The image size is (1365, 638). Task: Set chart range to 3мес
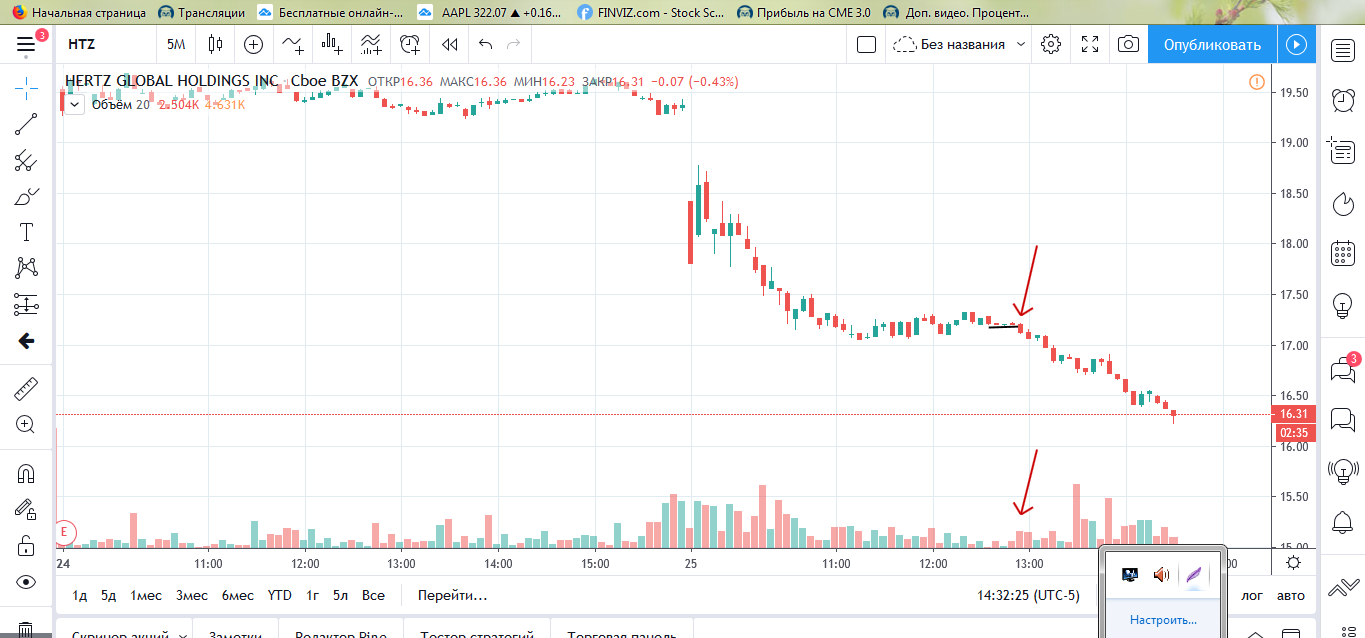pyautogui.click(x=191, y=595)
